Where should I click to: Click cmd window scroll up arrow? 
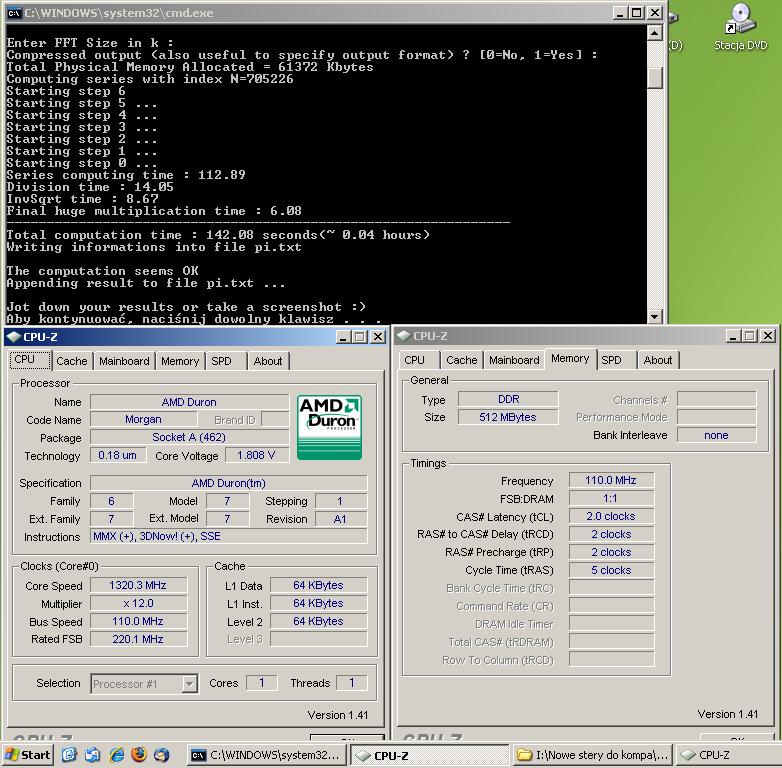tap(654, 33)
